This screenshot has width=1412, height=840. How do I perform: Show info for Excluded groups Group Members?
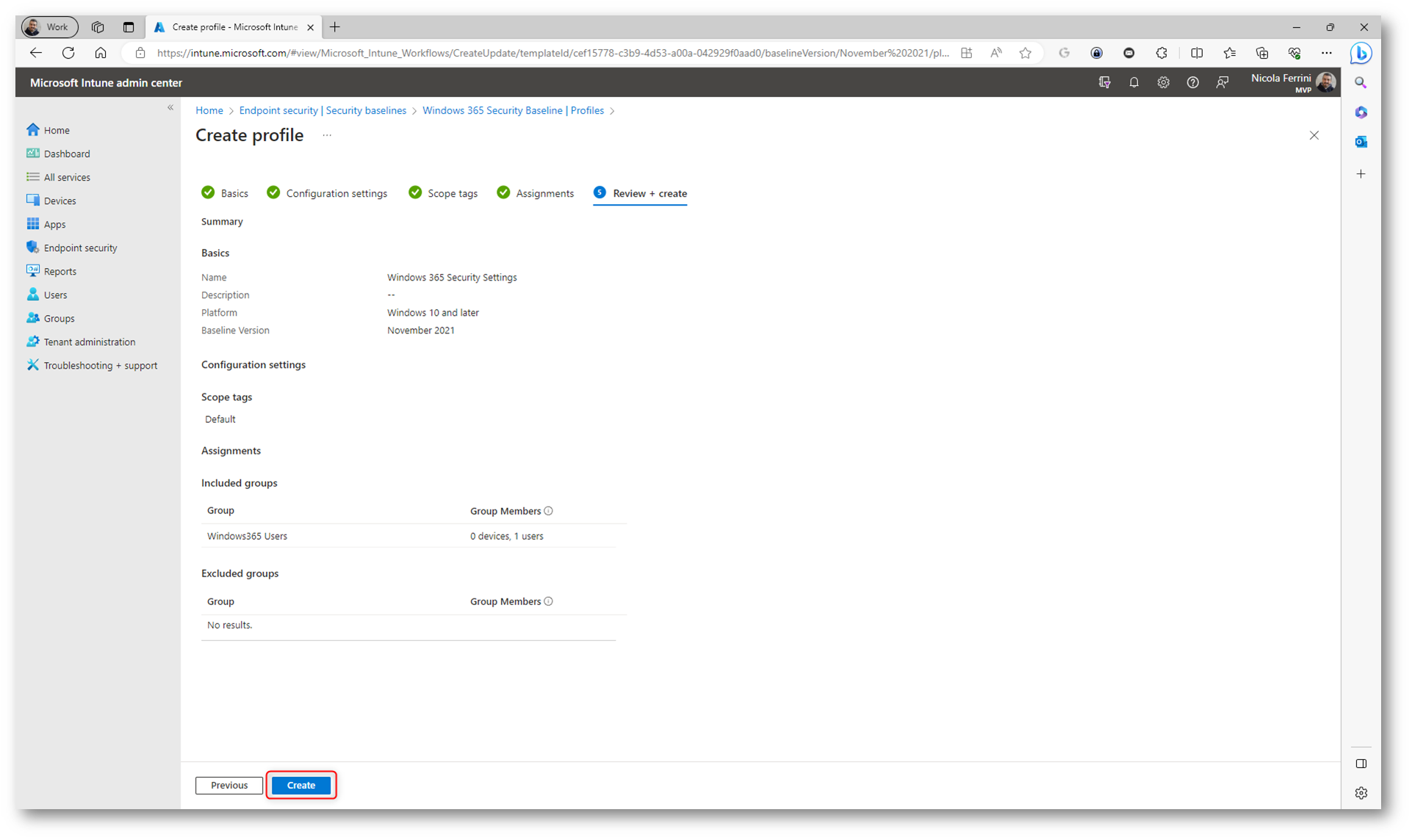[x=549, y=601]
